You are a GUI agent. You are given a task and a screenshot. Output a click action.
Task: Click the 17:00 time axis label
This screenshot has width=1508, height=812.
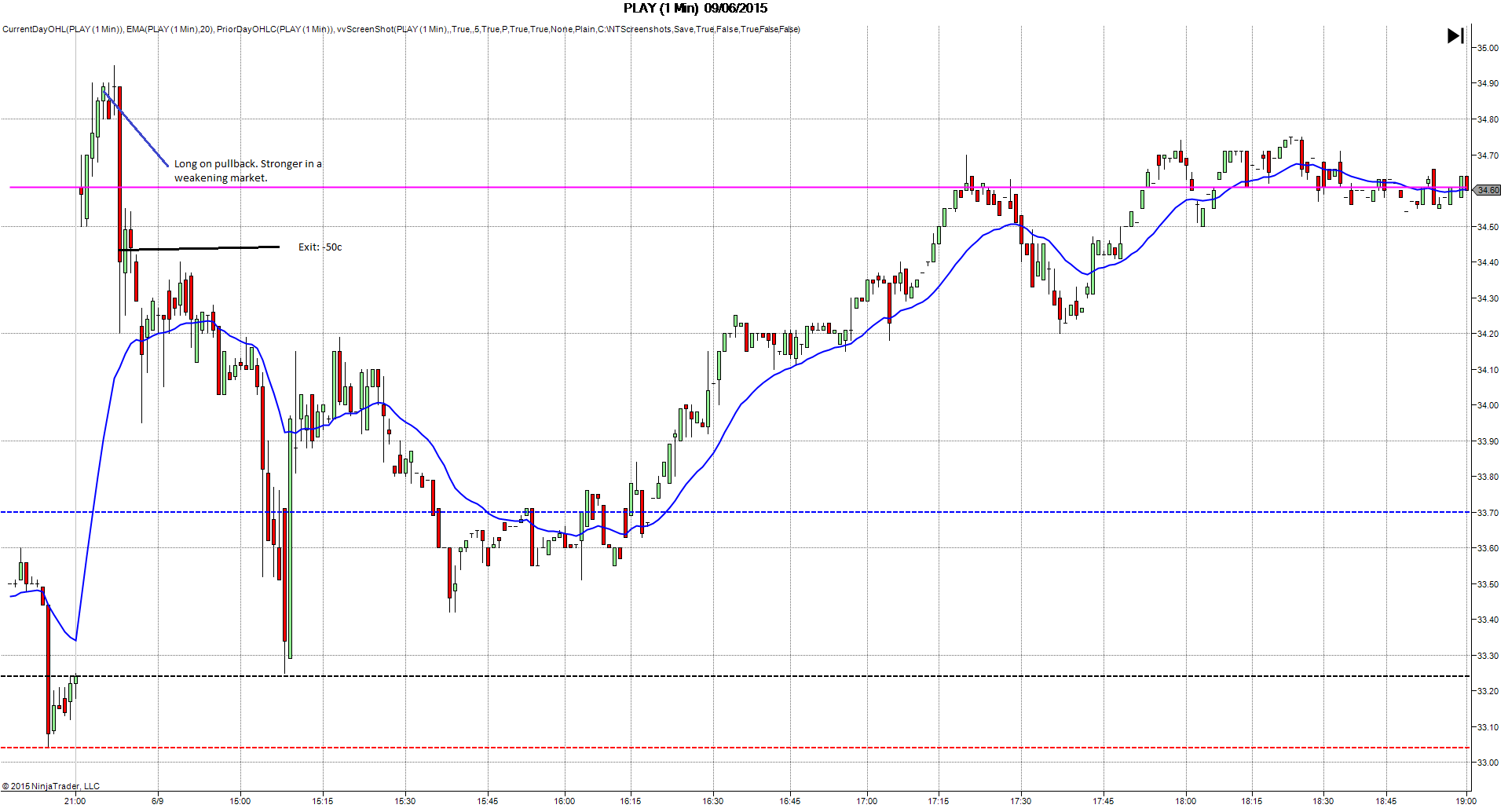[867, 801]
